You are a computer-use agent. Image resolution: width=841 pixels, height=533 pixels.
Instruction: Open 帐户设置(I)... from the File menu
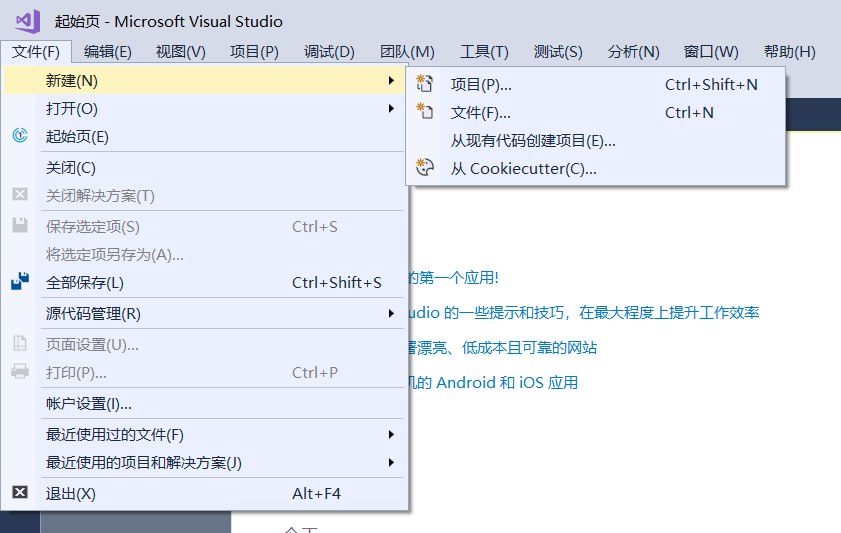(x=204, y=404)
